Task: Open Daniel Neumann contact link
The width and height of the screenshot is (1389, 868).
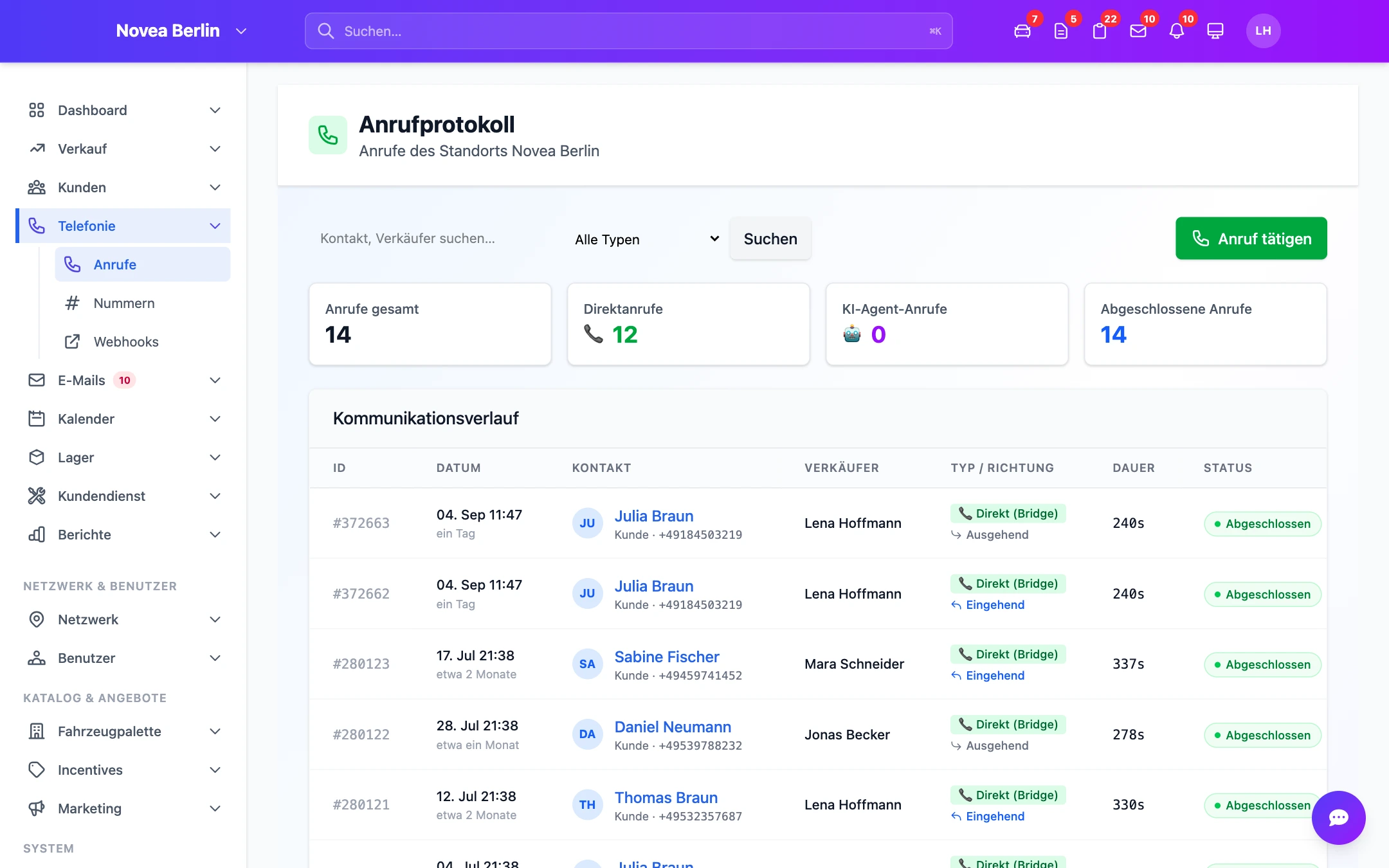Action: 673,727
